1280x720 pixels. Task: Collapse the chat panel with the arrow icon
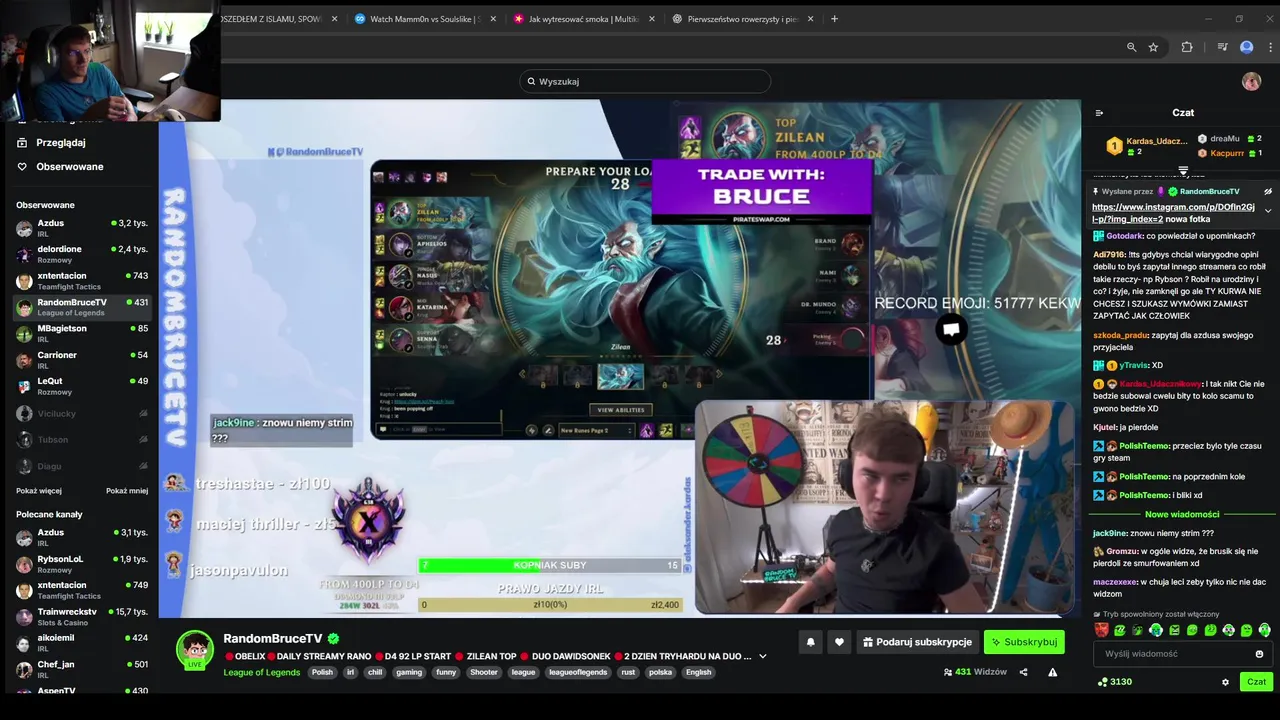click(1099, 113)
